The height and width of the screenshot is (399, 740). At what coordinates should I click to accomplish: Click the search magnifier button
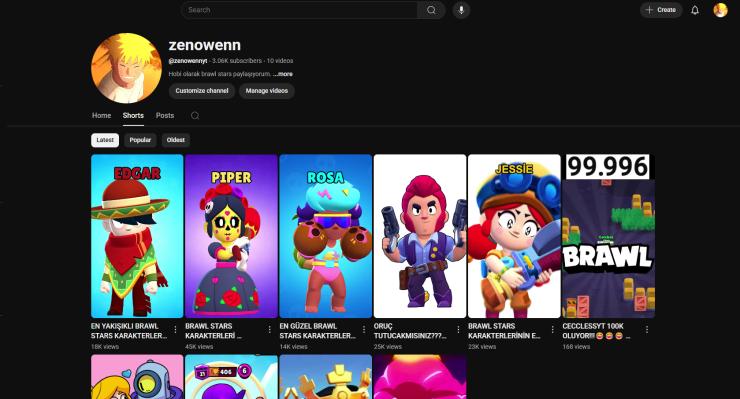pyautogui.click(x=431, y=10)
